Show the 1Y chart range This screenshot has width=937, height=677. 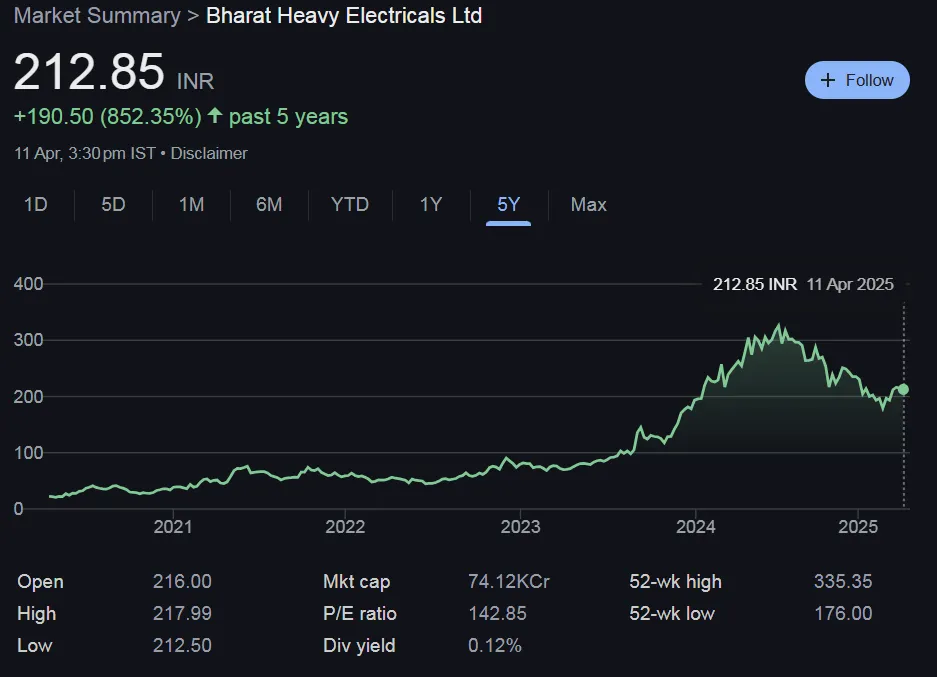point(431,204)
